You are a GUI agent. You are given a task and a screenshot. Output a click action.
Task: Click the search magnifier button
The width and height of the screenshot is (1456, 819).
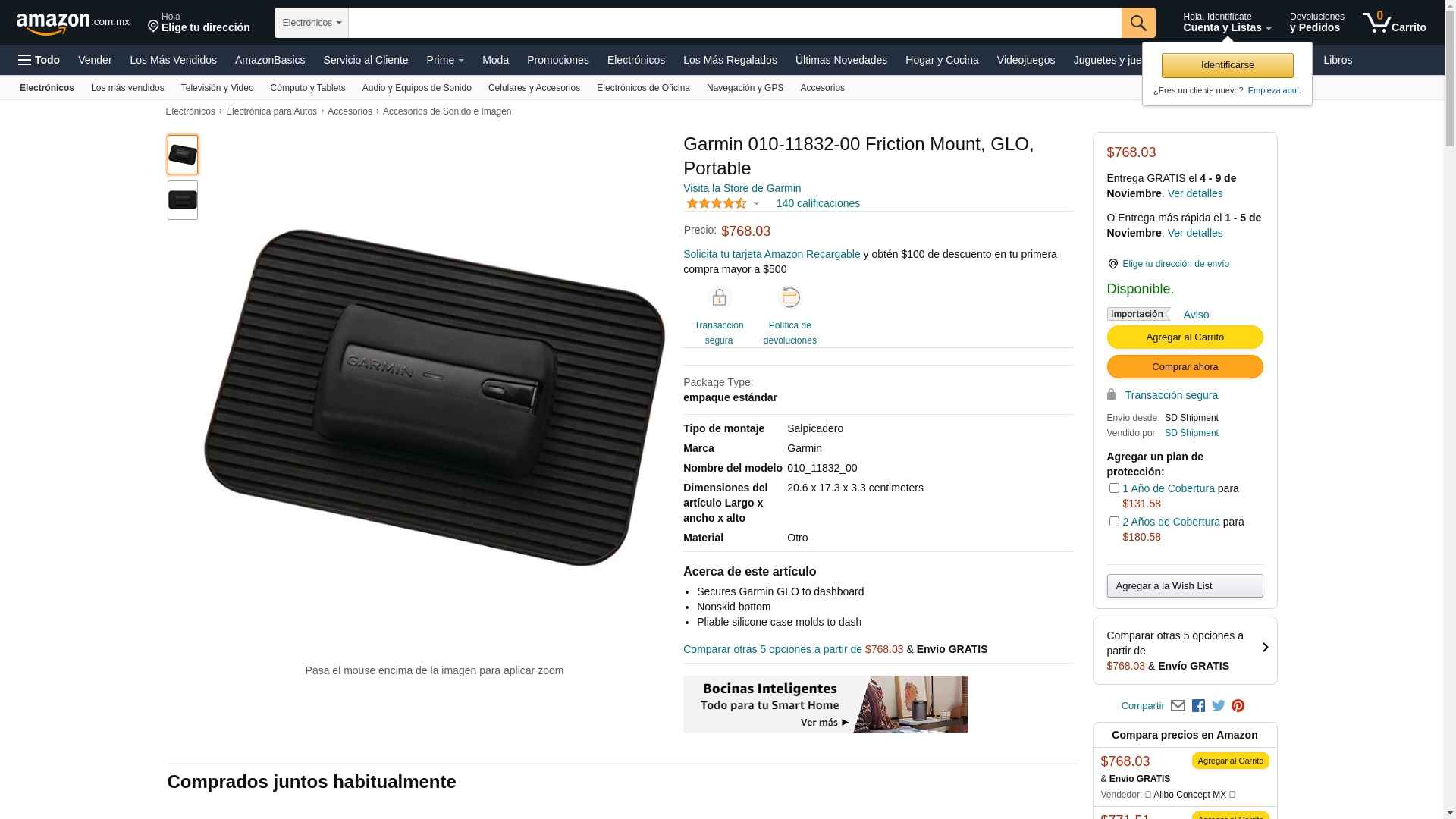(x=1137, y=23)
